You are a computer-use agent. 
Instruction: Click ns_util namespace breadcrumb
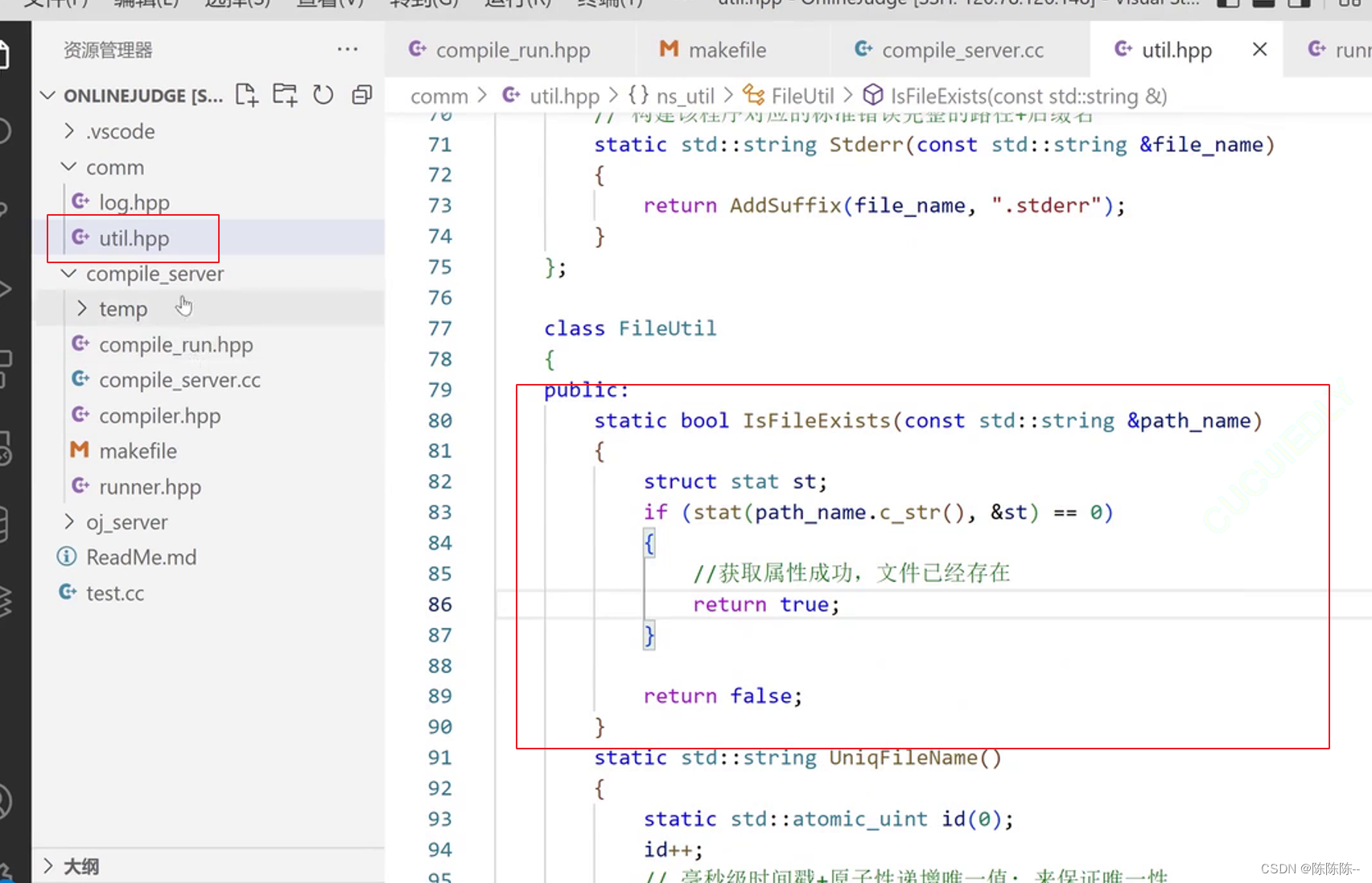pos(671,96)
